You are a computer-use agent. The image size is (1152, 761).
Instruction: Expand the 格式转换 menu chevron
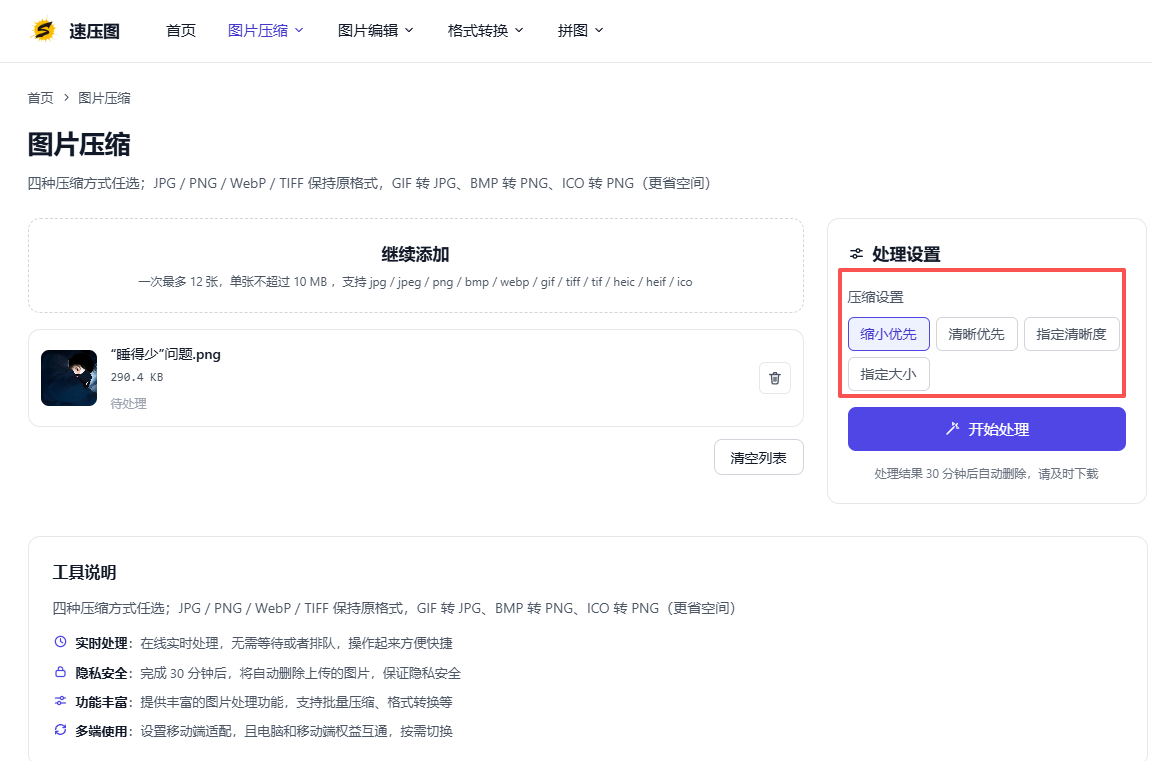click(x=519, y=30)
